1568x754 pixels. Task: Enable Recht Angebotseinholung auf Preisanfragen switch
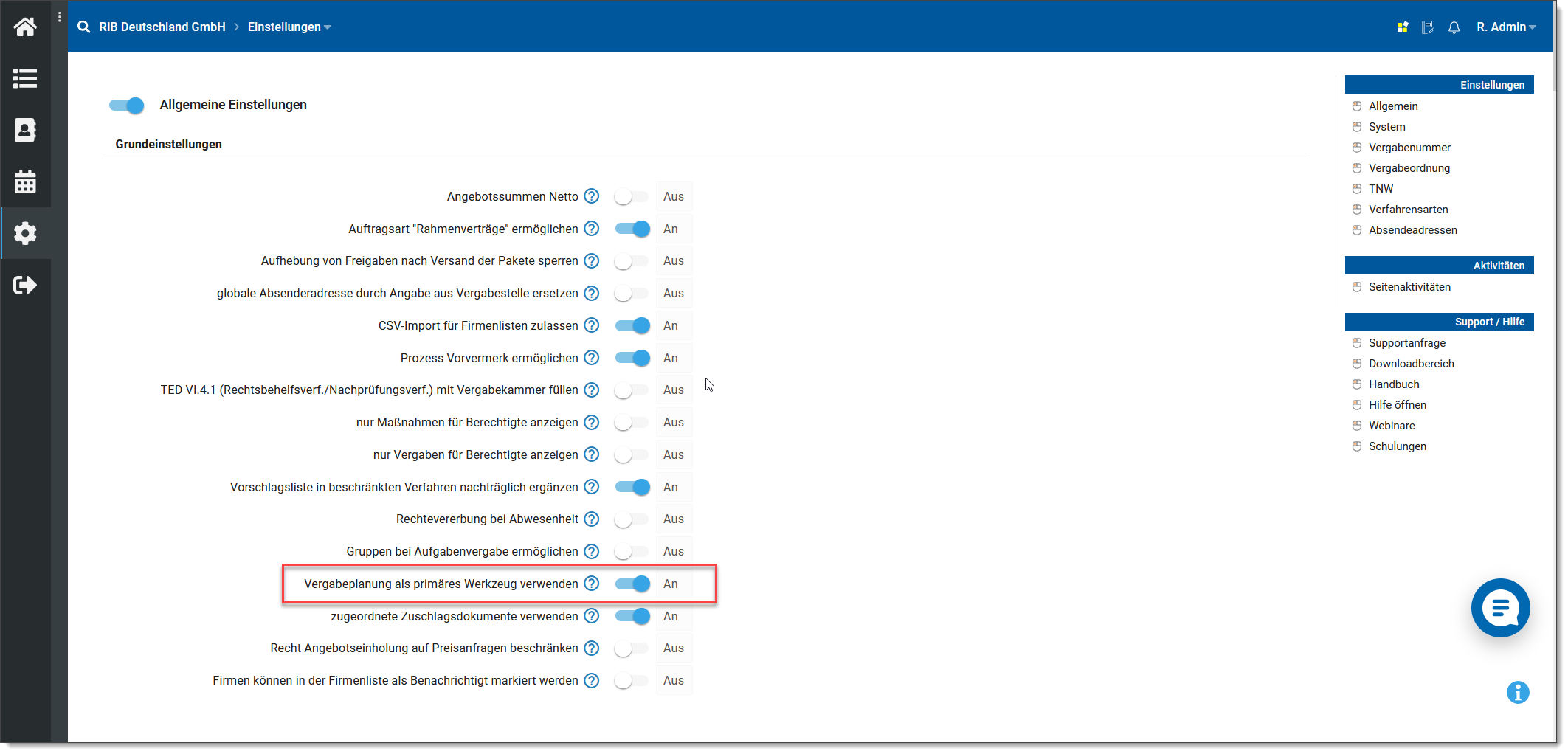632,648
